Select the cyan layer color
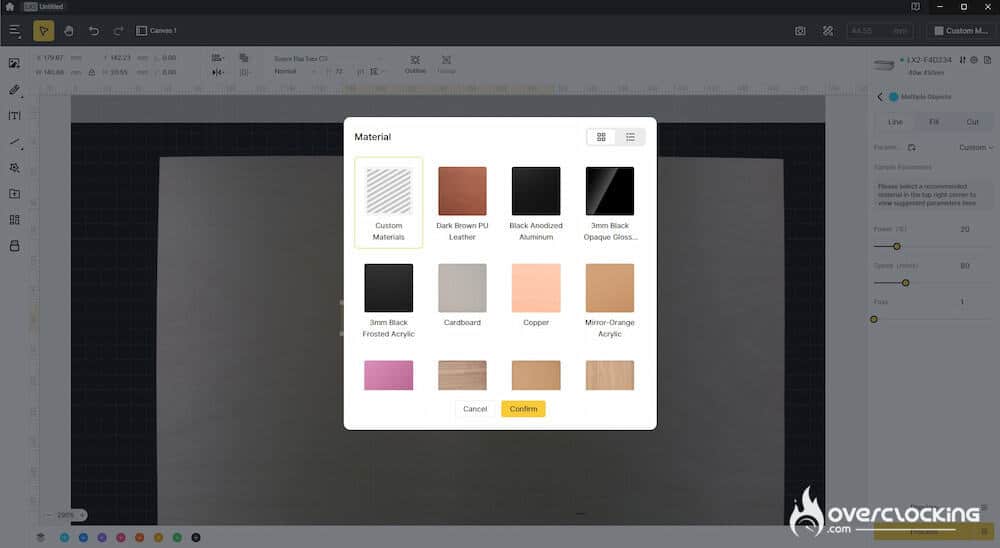The width and height of the screenshot is (1000, 548). click(x=64, y=538)
